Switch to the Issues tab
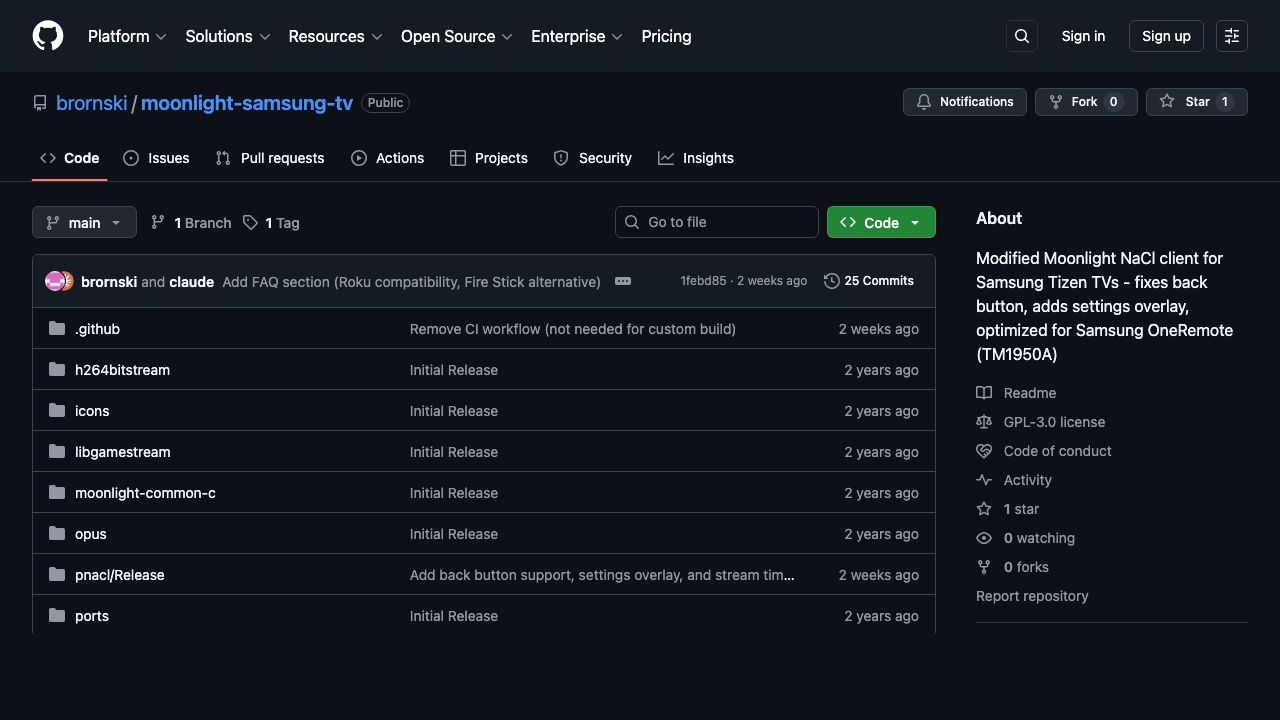1280x720 pixels. pyautogui.click(x=156, y=158)
